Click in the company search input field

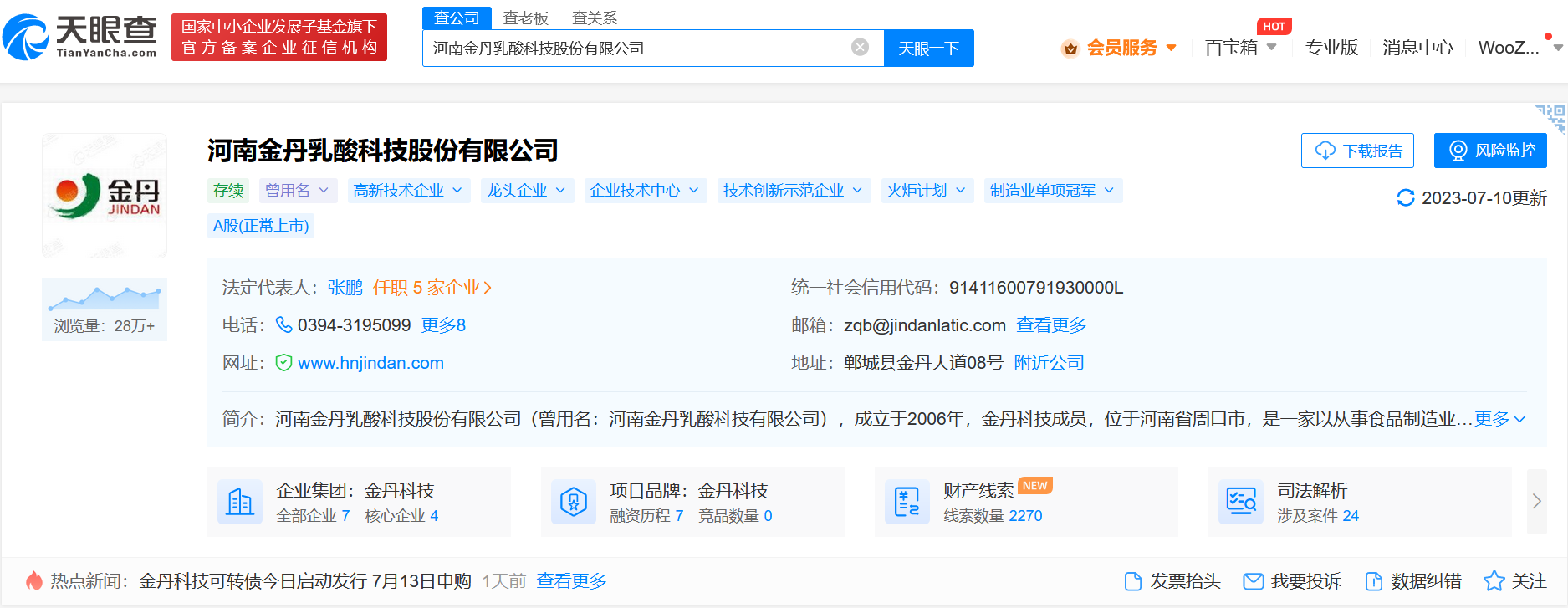tap(636, 48)
